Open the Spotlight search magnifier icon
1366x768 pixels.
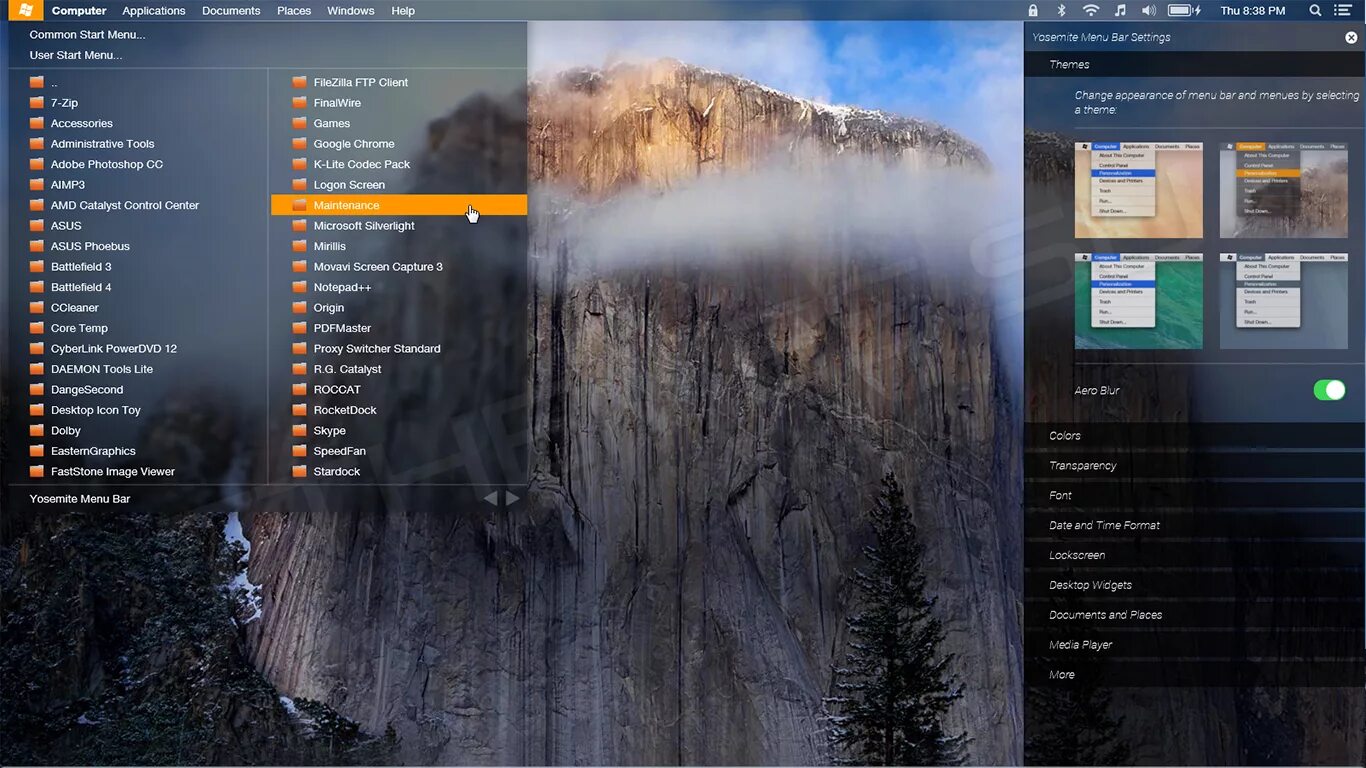1315,10
